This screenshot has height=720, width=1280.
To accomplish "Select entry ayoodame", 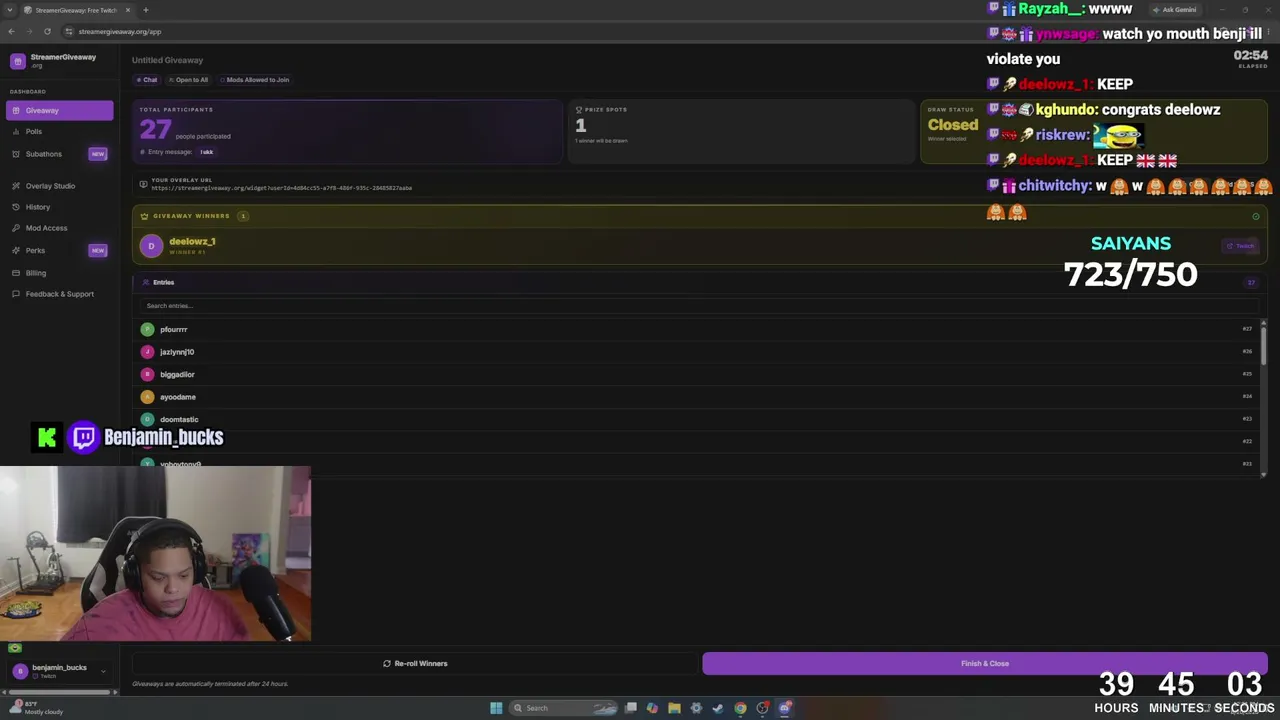I will (x=697, y=397).
